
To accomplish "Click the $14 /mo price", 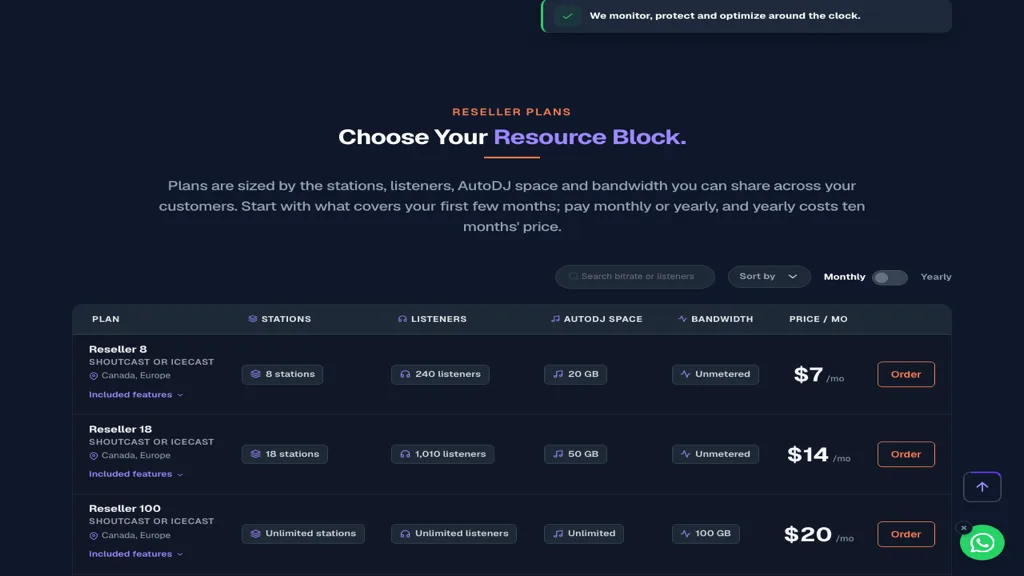I will 819,455.
